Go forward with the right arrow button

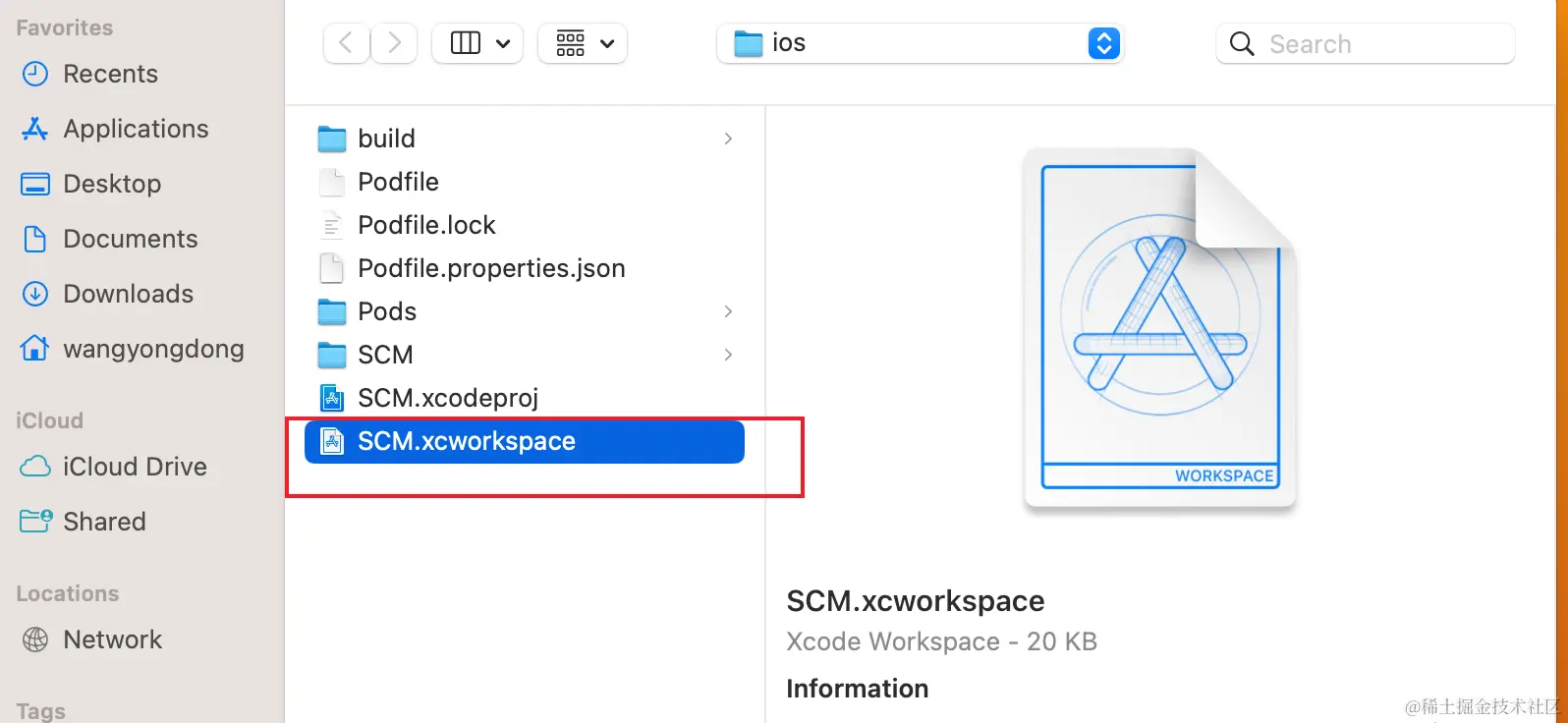(x=394, y=43)
